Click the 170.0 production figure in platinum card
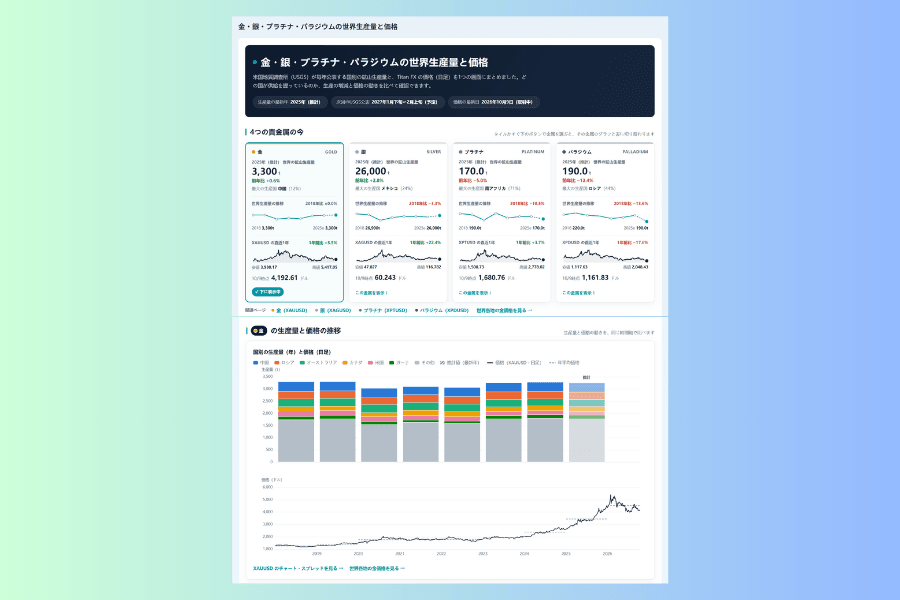The image size is (900, 600). [x=472, y=171]
